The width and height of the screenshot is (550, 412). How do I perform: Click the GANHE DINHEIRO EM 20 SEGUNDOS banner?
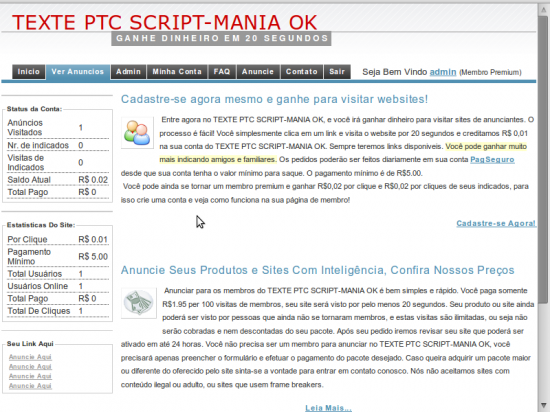tap(221, 39)
